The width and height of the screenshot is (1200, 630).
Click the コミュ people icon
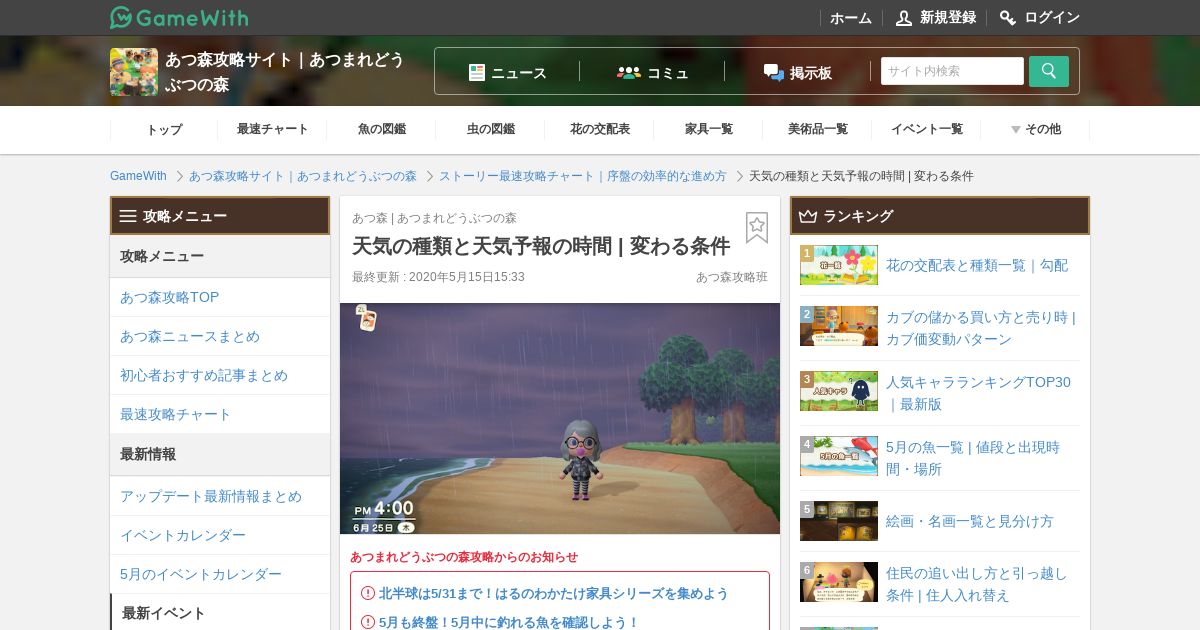(629, 72)
